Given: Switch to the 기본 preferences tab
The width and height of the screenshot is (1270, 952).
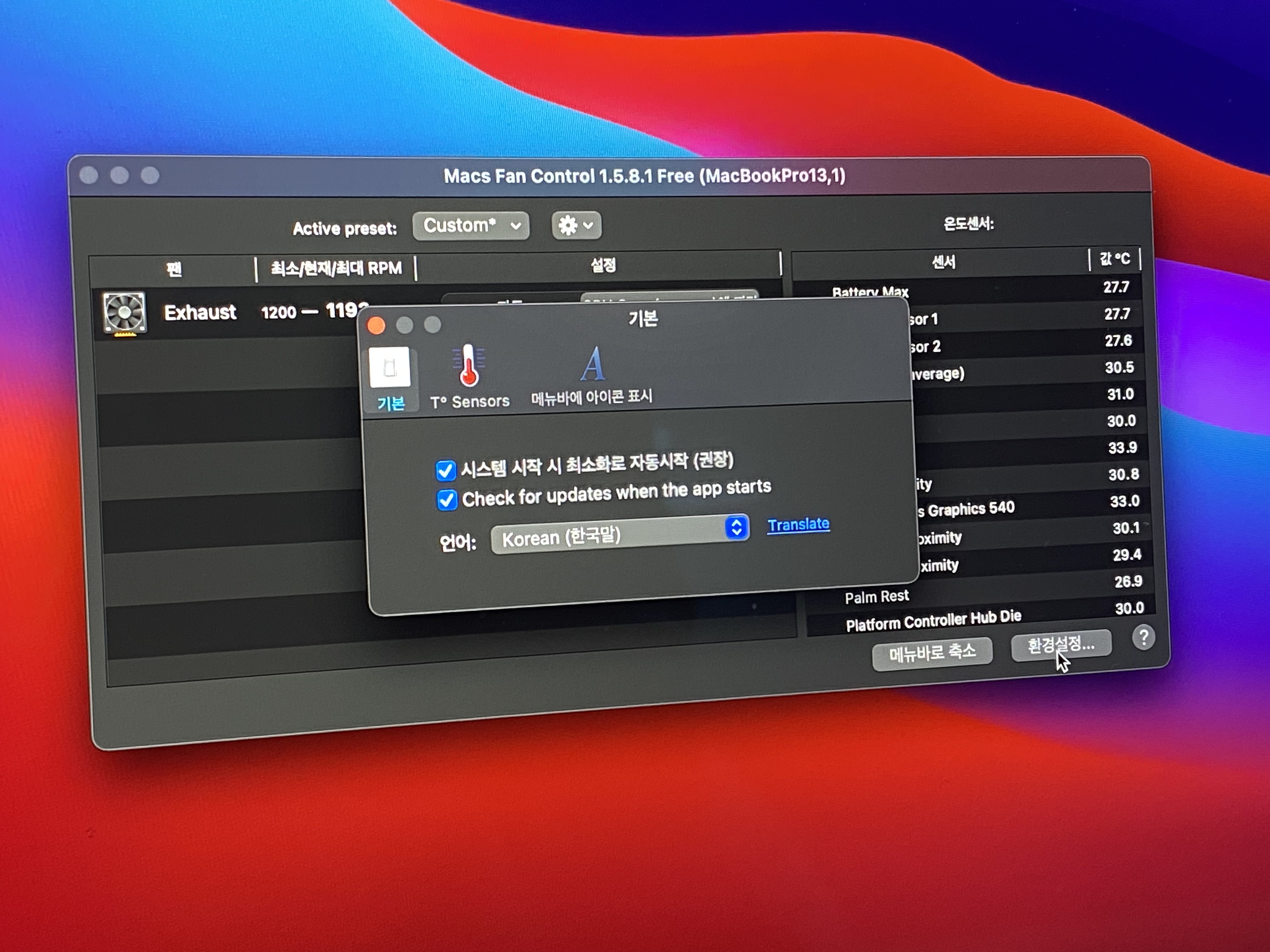Looking at the screenshot, I should tap(390, 377).
